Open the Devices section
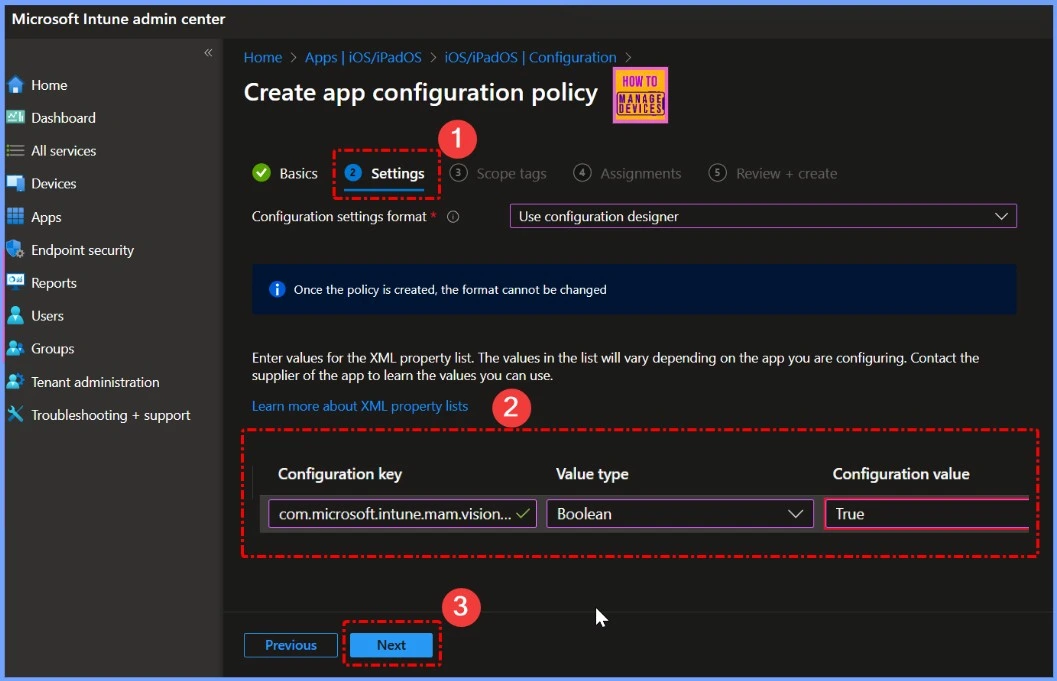This screenshot has width=1057, height=681. pos(52,184)
